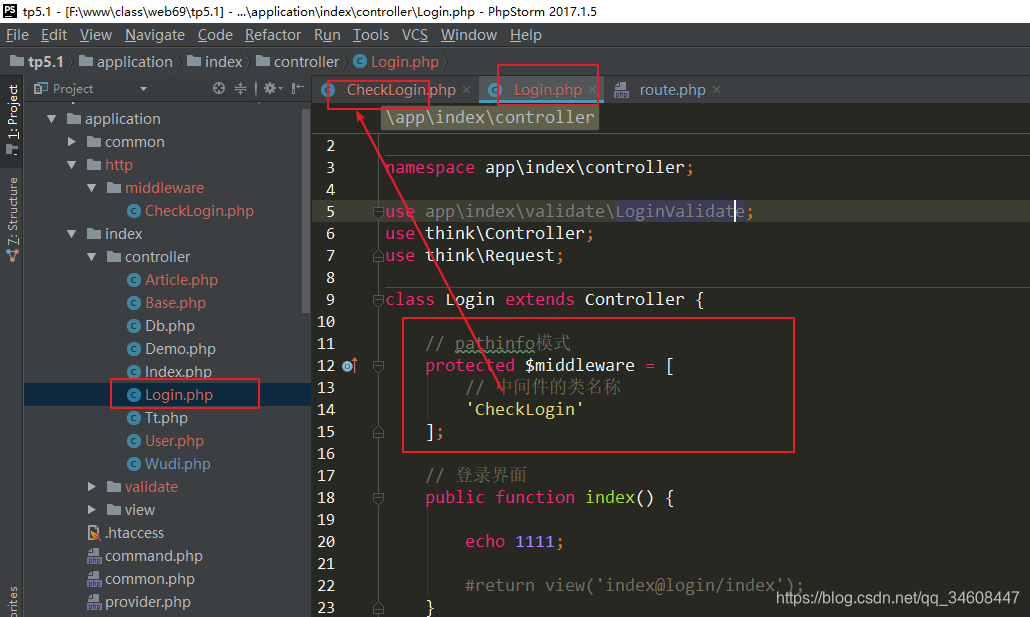Toggle the 1: Project side tool button
Screen dimensions: 1030x617
coord(12,119)
